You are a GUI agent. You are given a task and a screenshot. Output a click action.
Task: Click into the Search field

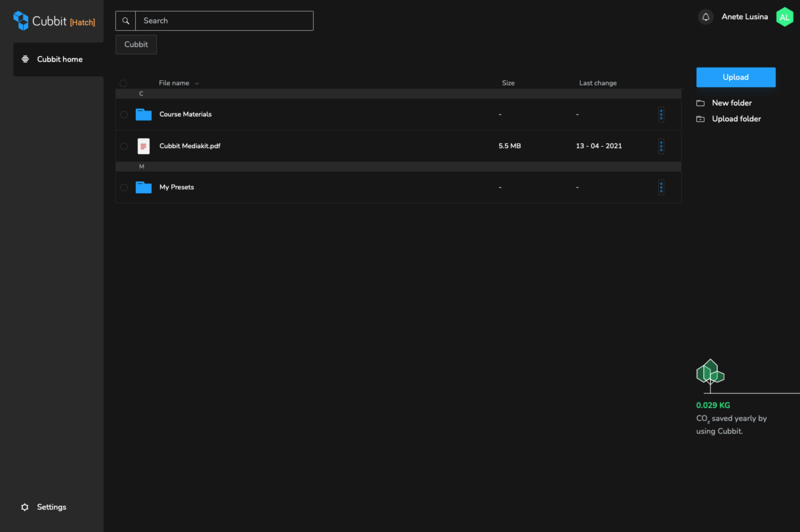coord(224,21)
